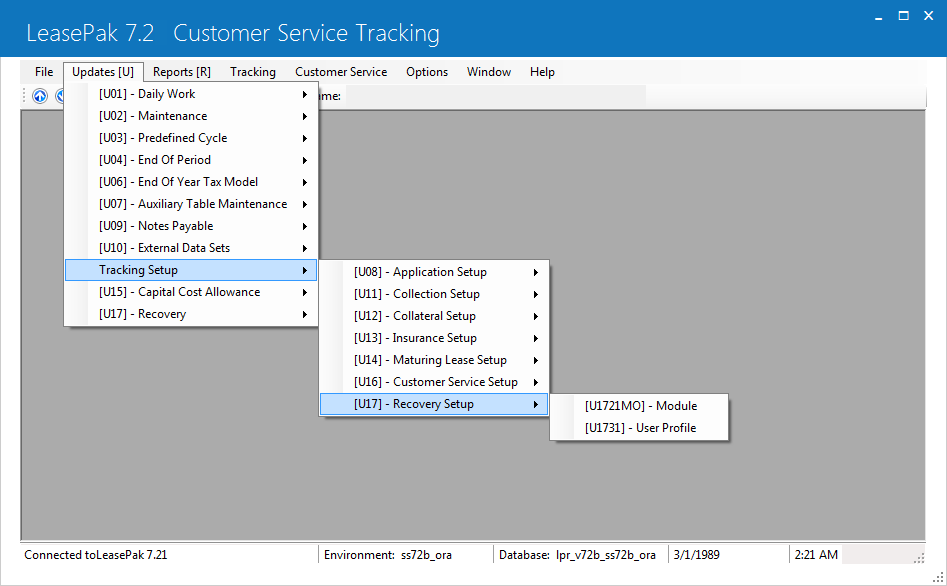Close the Updates [U] menu

(103, 72)
